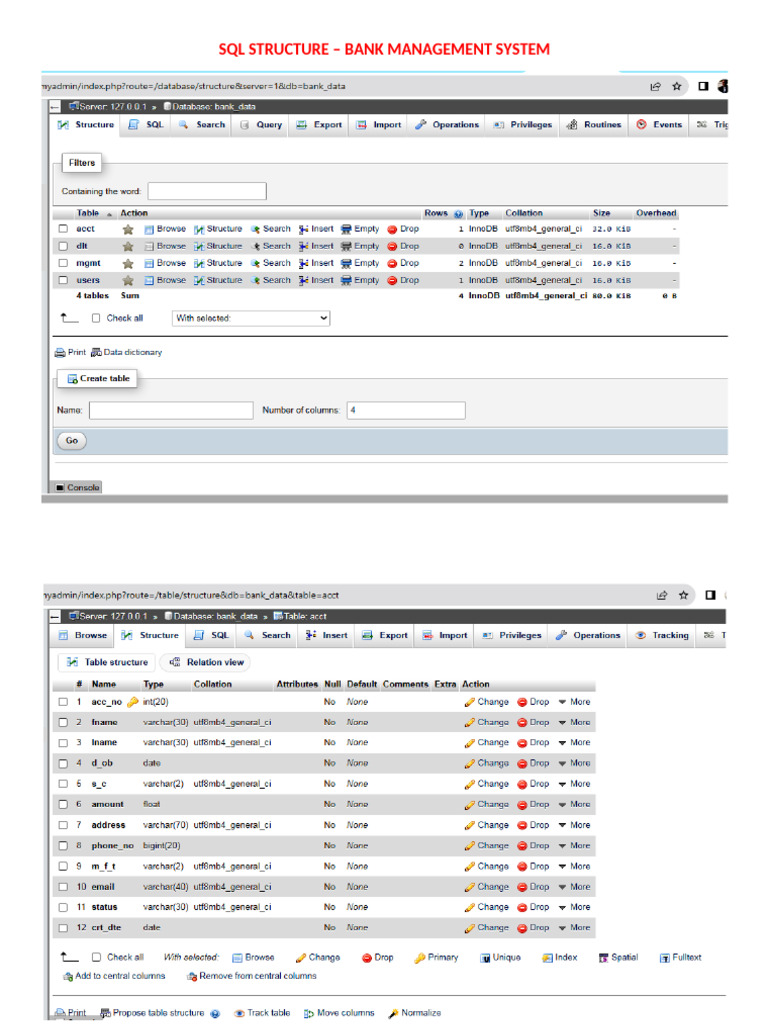Viewport: 768px width, 1024px height.
Task: Open the SQL tab in database view
Action: point(147,125)
